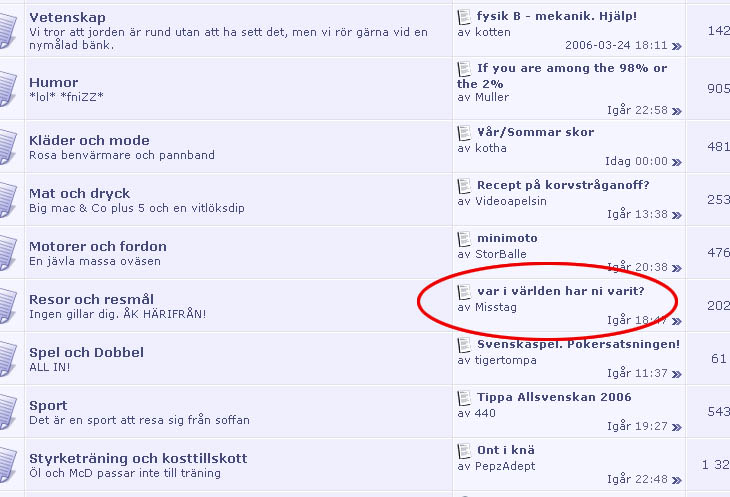Open the Mat och dryck forum
The height and width of the screenshot is (497, 730).
[80, 194]
